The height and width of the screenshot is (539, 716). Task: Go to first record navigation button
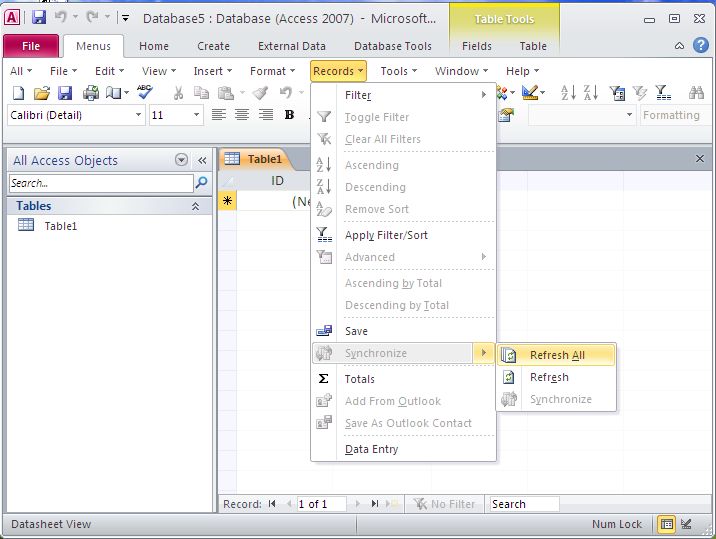coord(272,504)
